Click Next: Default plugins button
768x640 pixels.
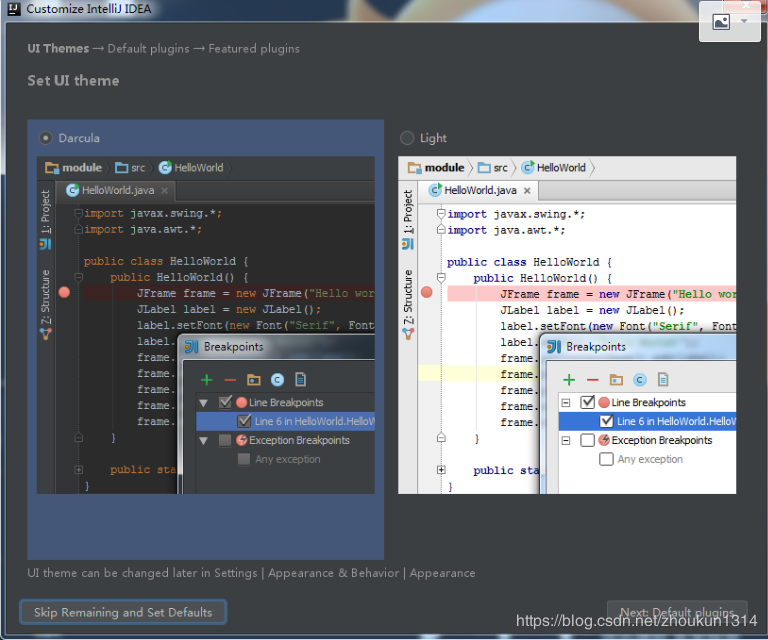677,612
